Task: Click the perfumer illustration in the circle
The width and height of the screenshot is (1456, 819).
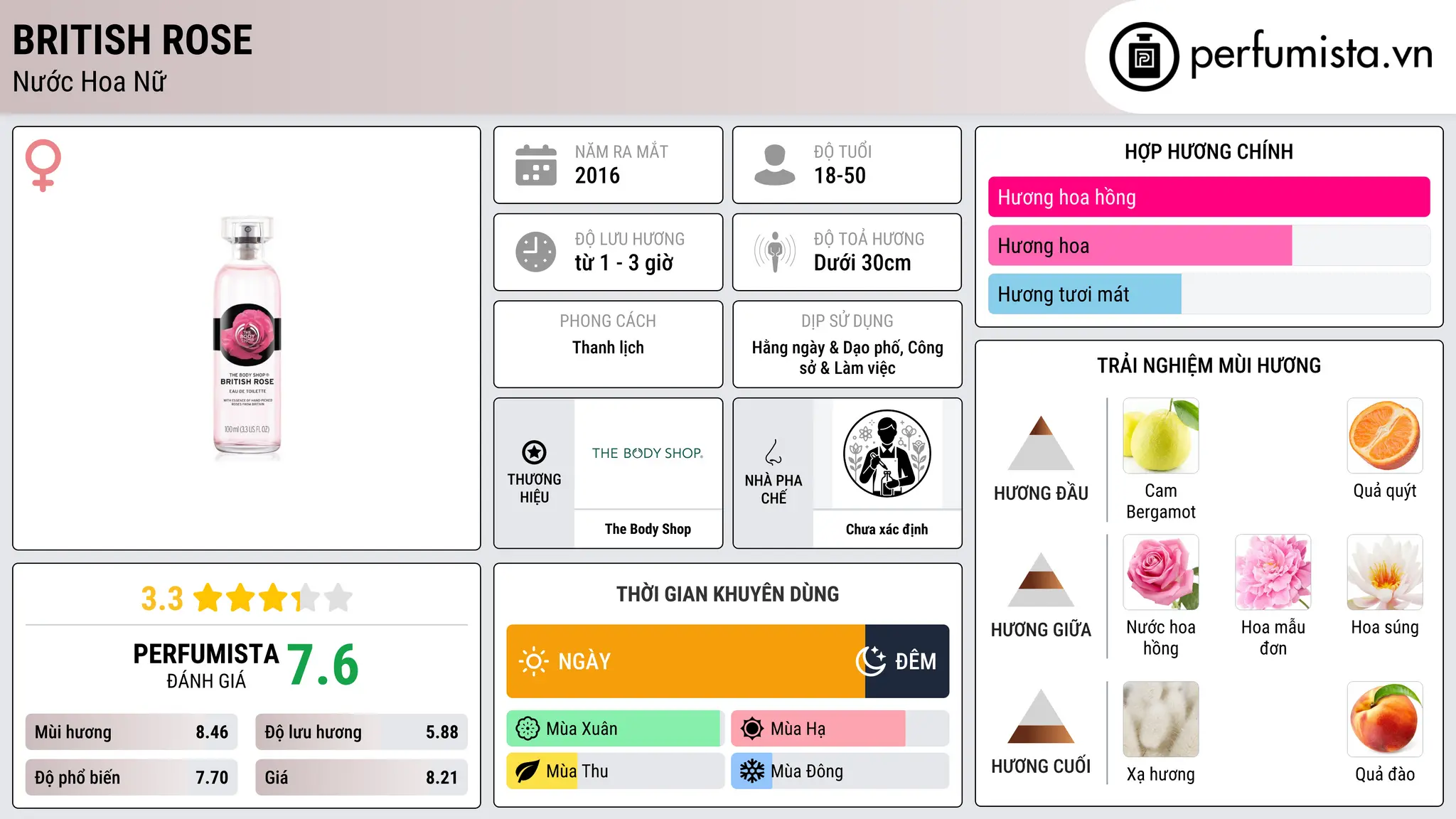Action: point(887,454)
